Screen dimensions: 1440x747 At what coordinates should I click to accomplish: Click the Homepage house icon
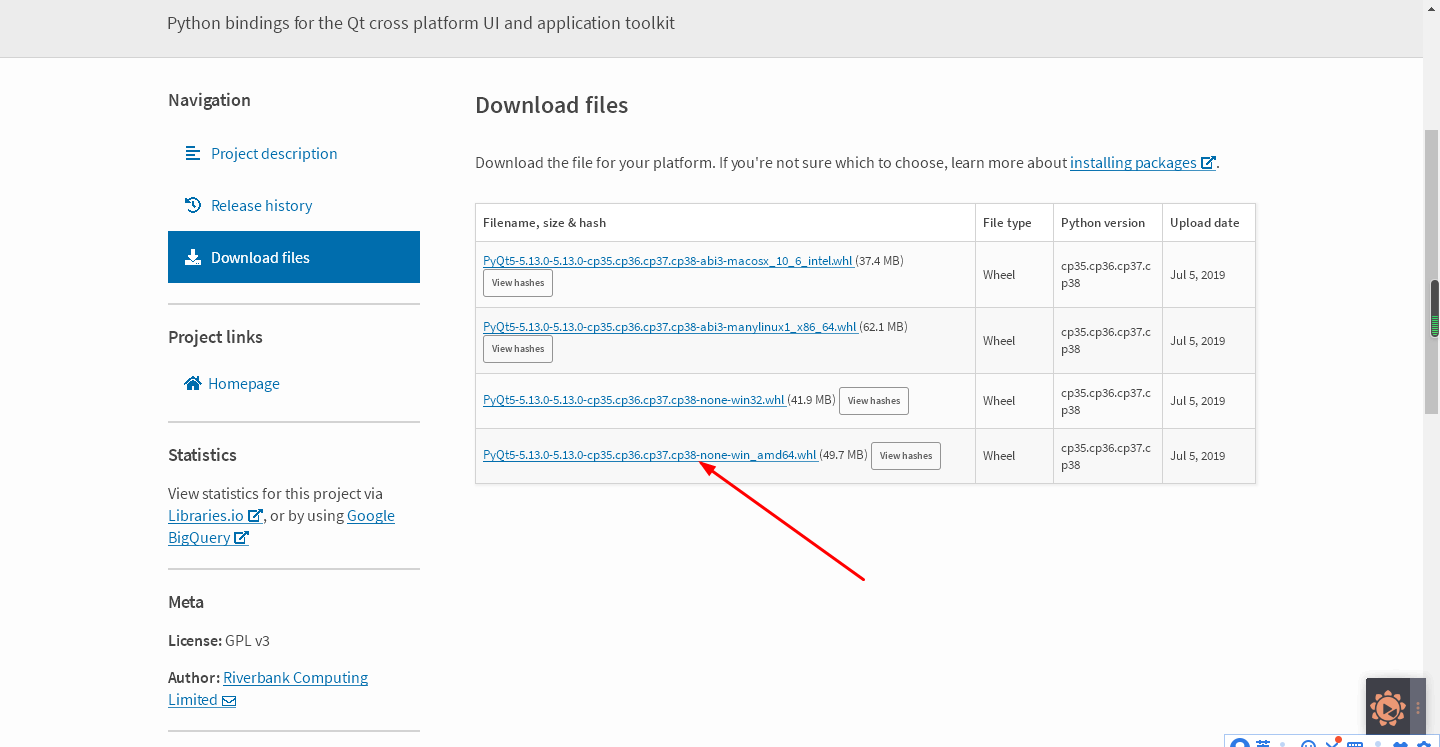point(193,383)
